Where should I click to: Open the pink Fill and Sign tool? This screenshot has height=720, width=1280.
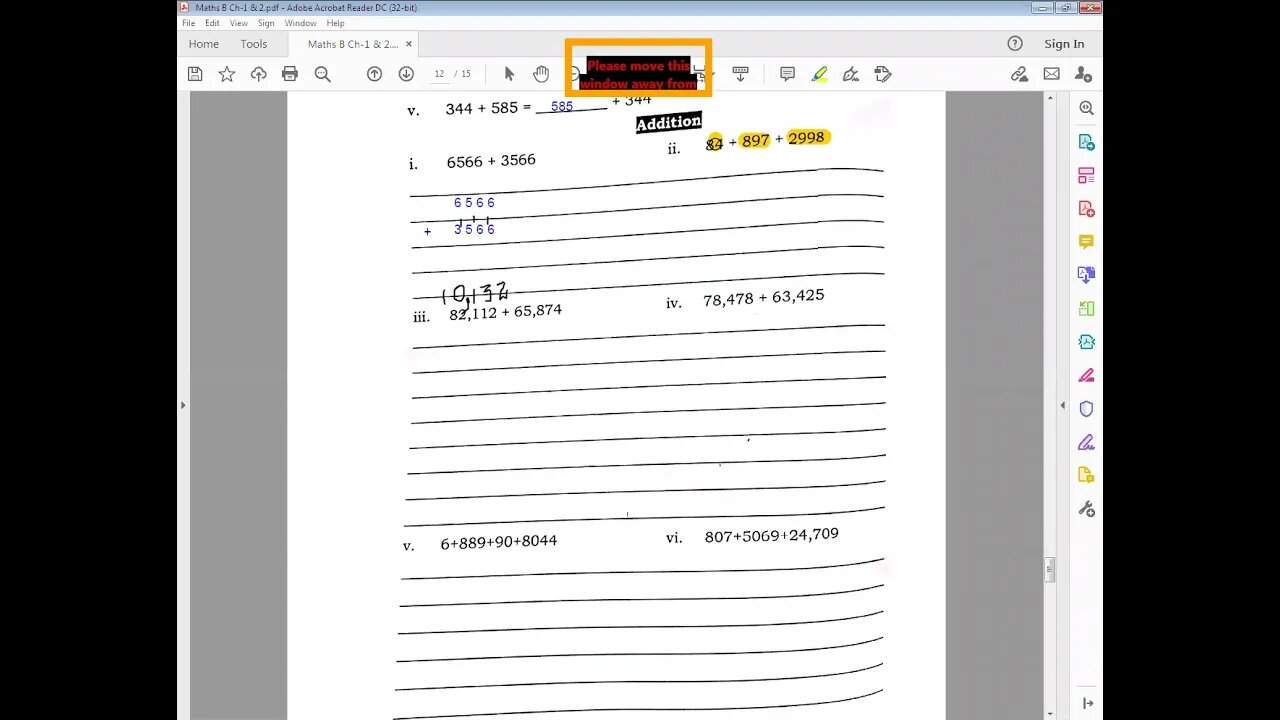[1087, 376]
